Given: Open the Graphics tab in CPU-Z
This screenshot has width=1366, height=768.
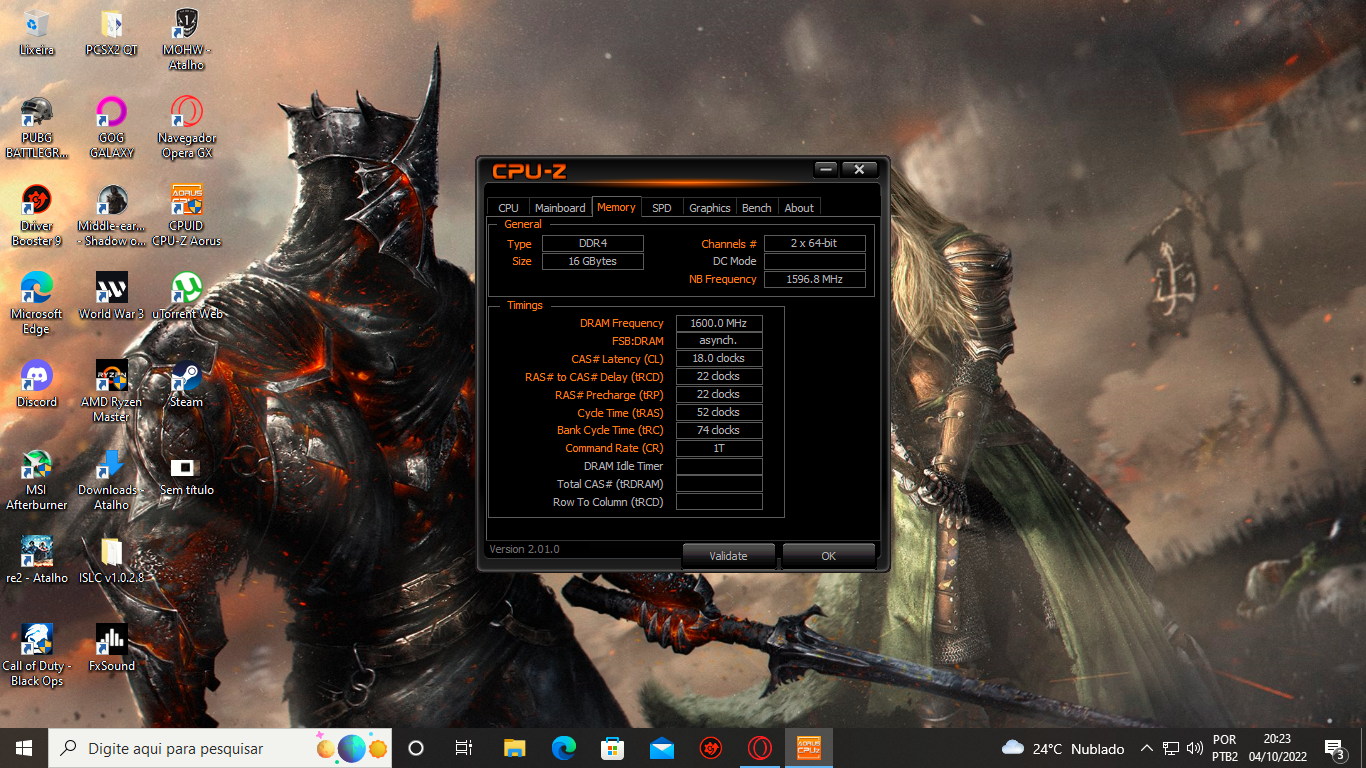Looking at the screenshot, I should pos(710,208).
